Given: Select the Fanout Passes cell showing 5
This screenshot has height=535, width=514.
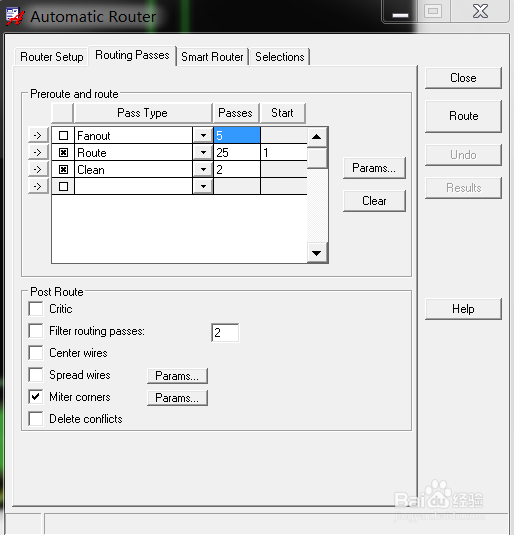Looking at the screenshot, I should (237, 135).
